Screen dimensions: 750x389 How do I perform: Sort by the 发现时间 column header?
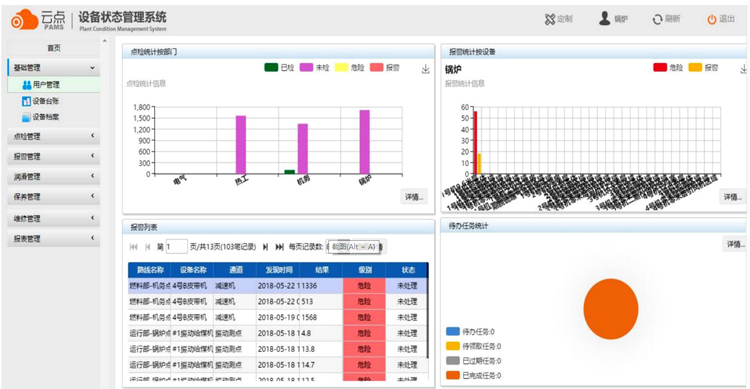(x=278, y=270)
